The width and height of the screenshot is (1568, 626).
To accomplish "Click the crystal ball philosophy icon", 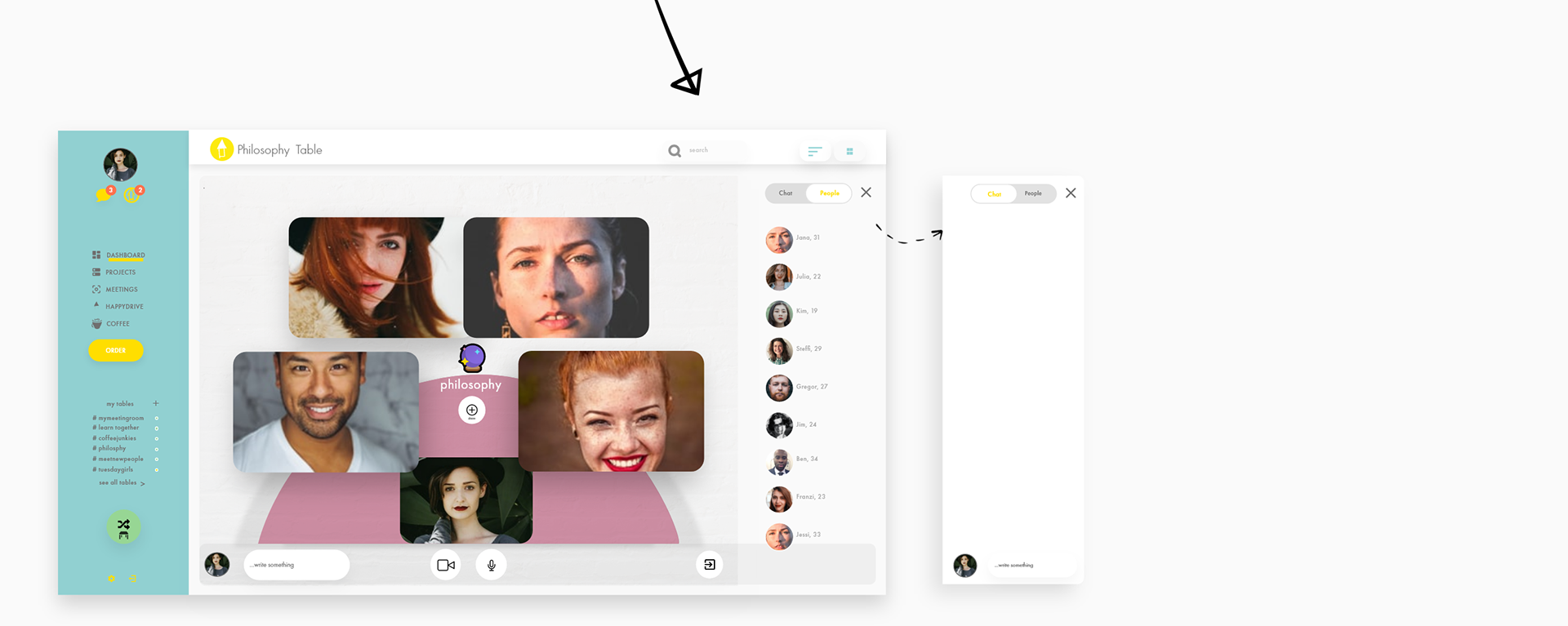I will [x=472, y=358].
